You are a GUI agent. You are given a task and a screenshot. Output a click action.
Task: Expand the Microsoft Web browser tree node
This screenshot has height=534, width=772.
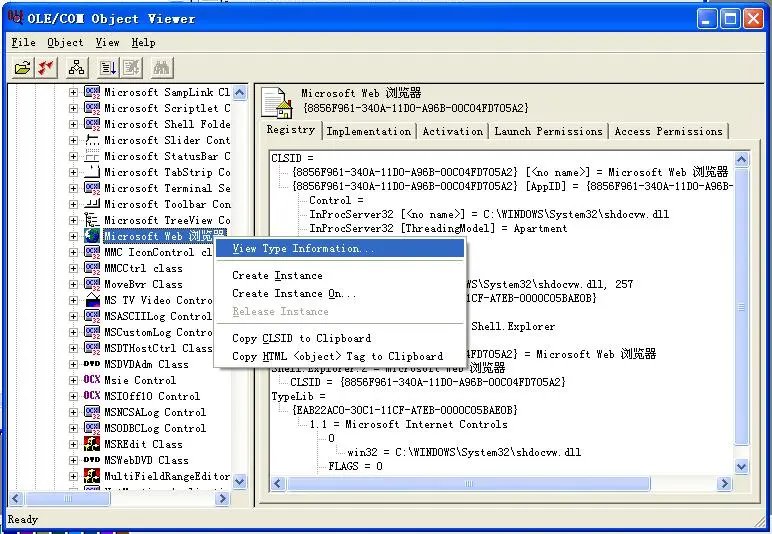tap(73, 236)
